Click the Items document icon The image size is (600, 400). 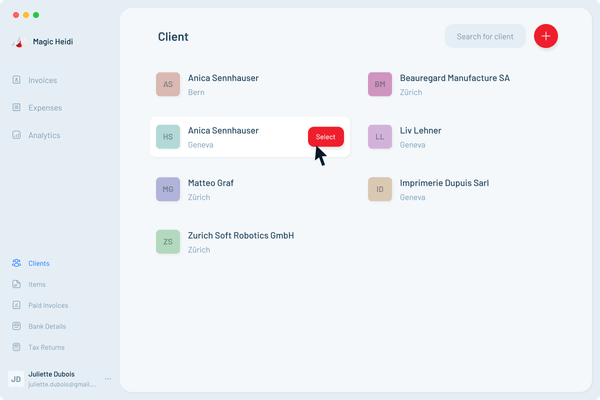16,284
